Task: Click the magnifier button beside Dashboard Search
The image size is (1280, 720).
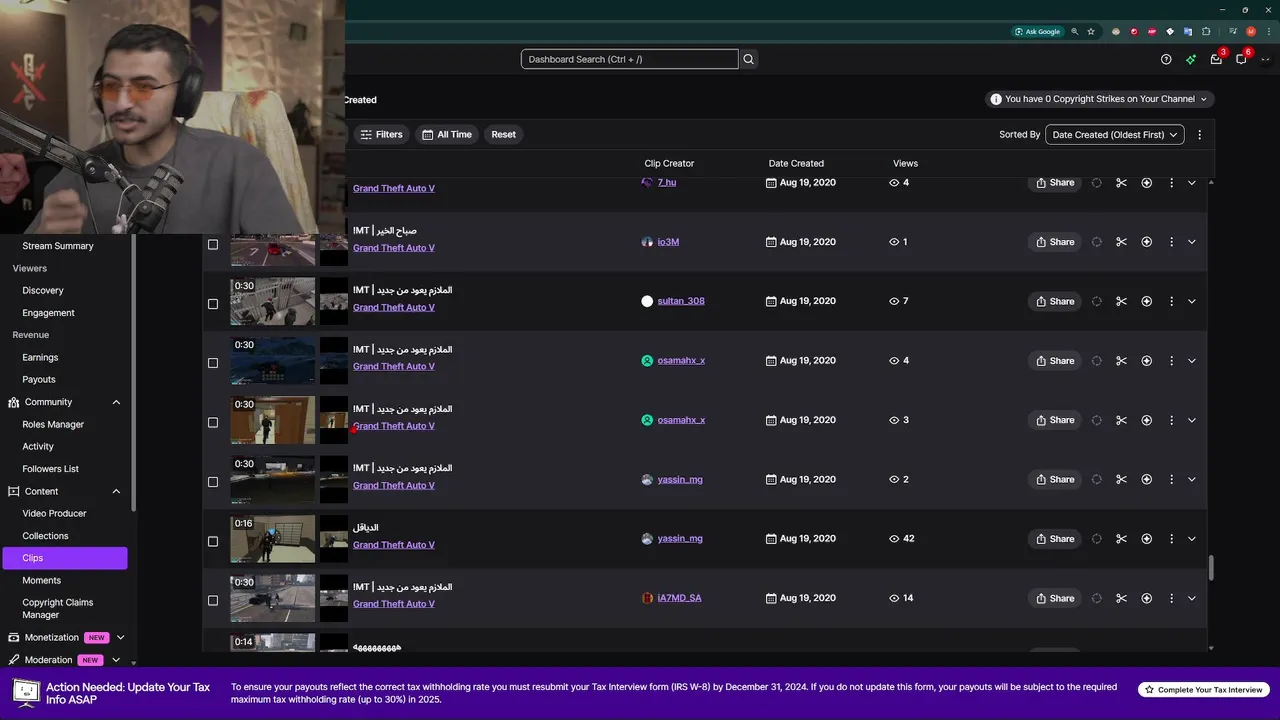Action: (748, 59)
